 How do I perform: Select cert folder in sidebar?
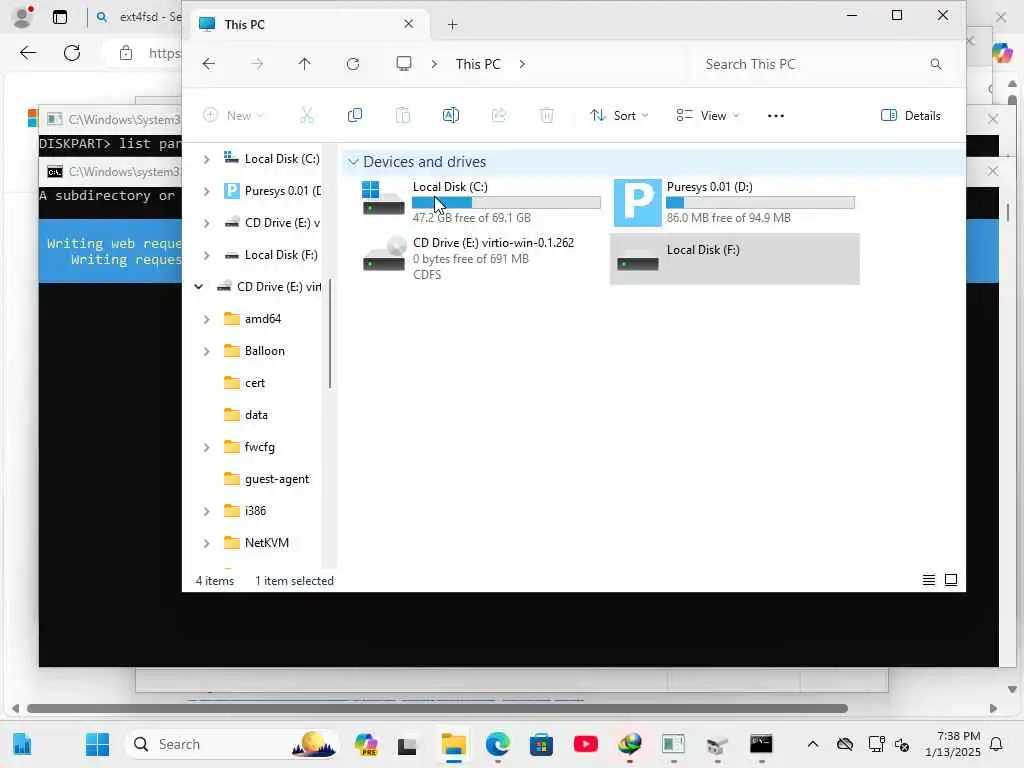pyautogui.click(x=255, y=383)
